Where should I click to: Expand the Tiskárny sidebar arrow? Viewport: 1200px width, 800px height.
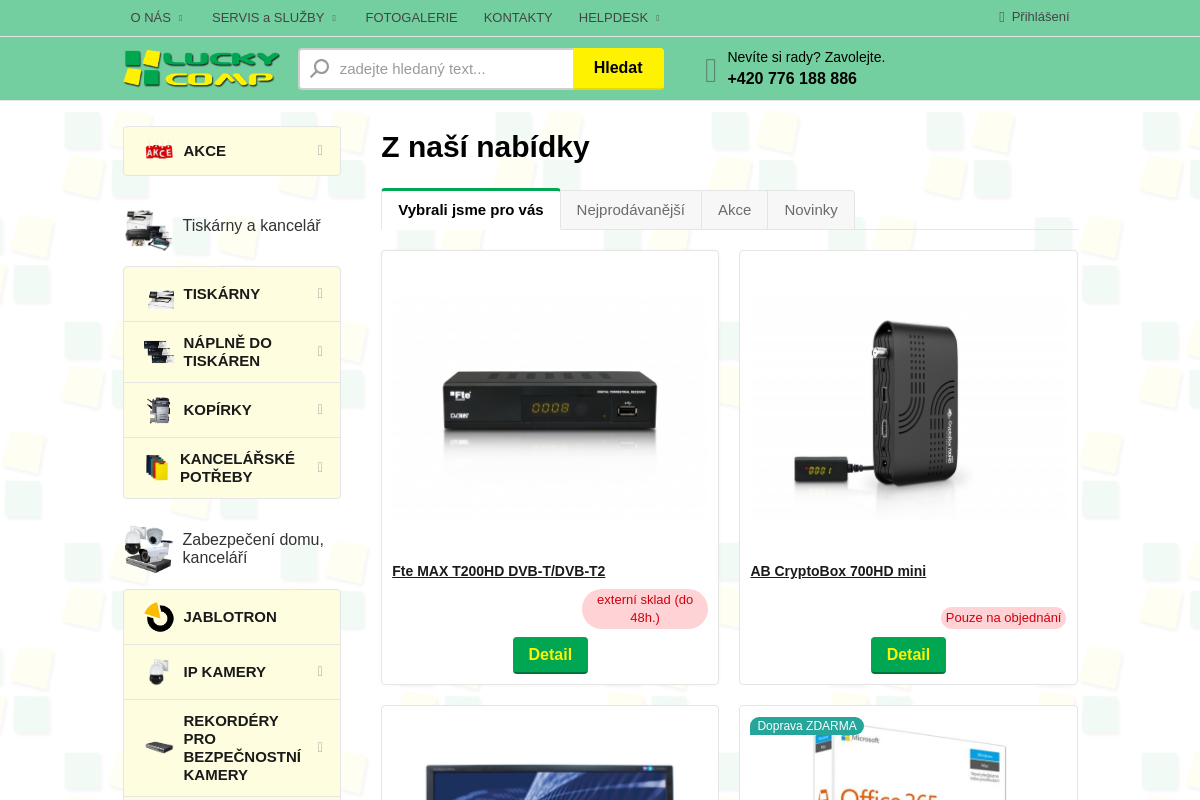[x=320, y=293]
